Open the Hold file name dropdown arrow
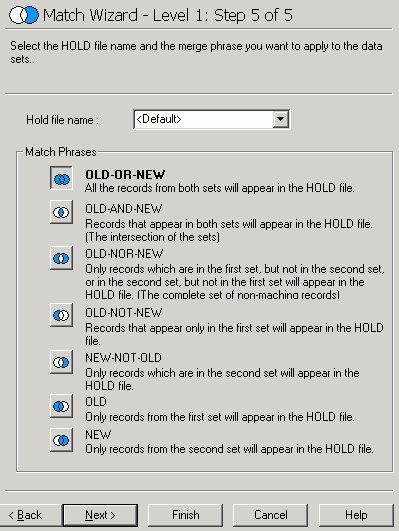399x531 pixels. 281,119
